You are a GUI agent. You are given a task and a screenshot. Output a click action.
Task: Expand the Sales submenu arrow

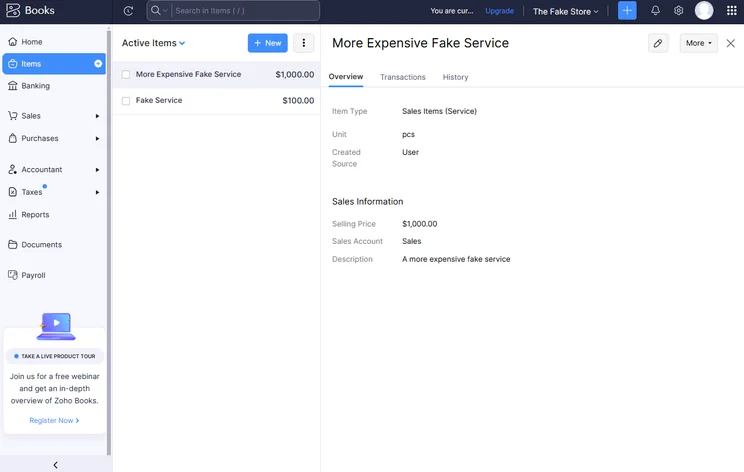(x=97, y=116)
